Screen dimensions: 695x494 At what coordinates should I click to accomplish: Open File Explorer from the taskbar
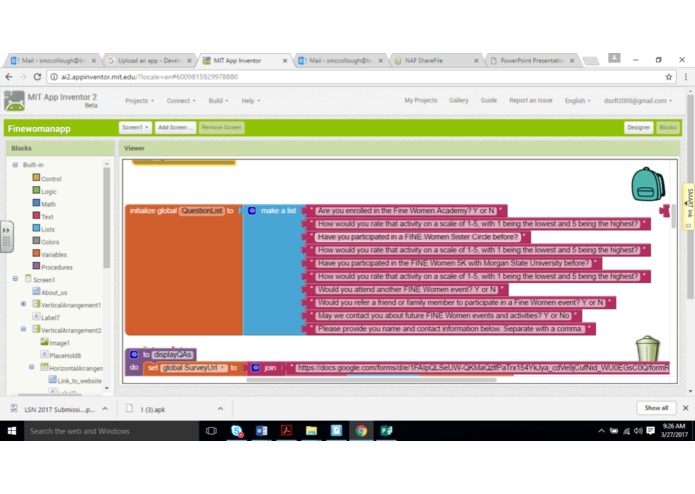point(311,431)
